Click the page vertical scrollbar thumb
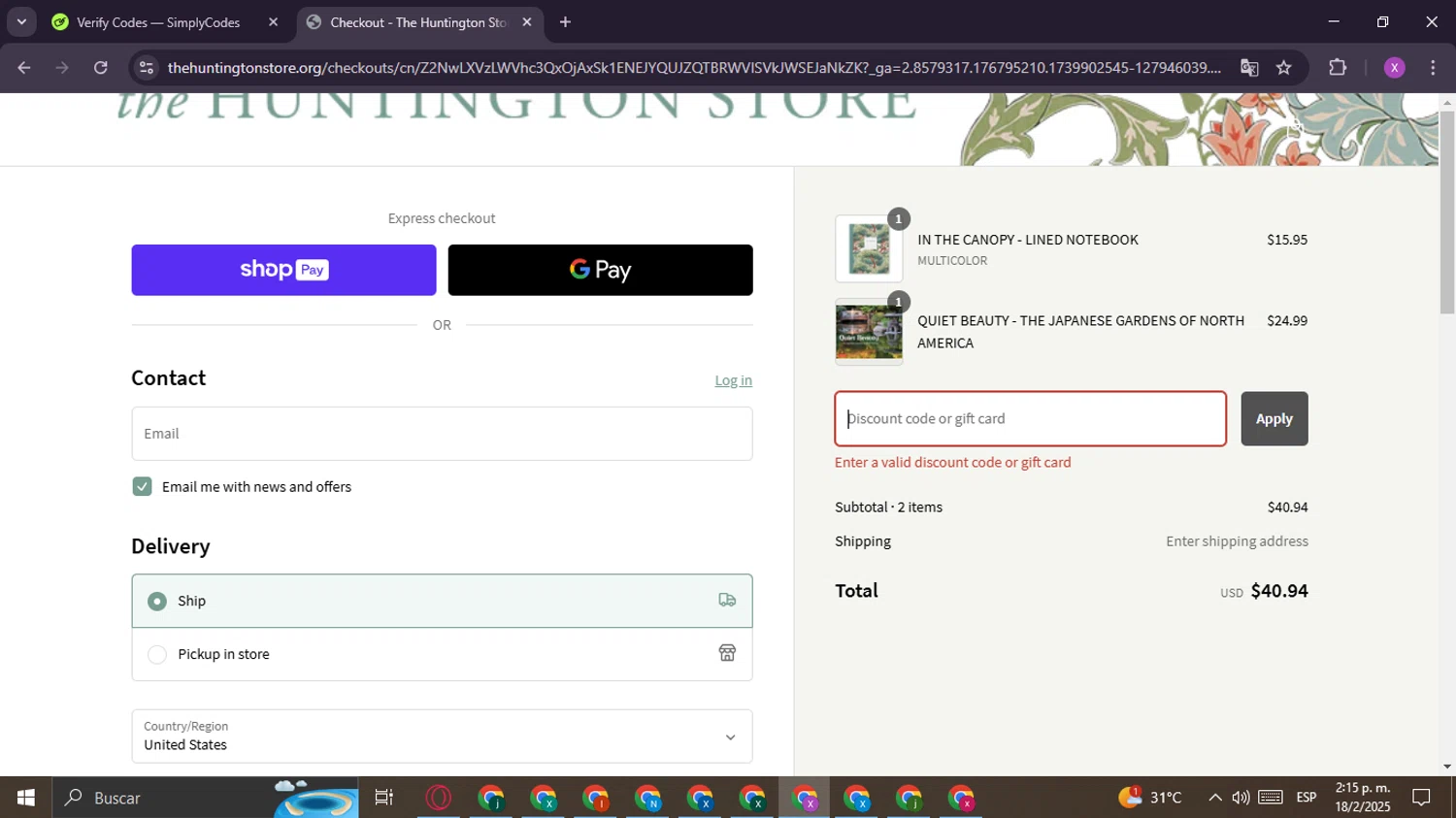Viewport: 1456px width, 818px height. [1447, 213]
